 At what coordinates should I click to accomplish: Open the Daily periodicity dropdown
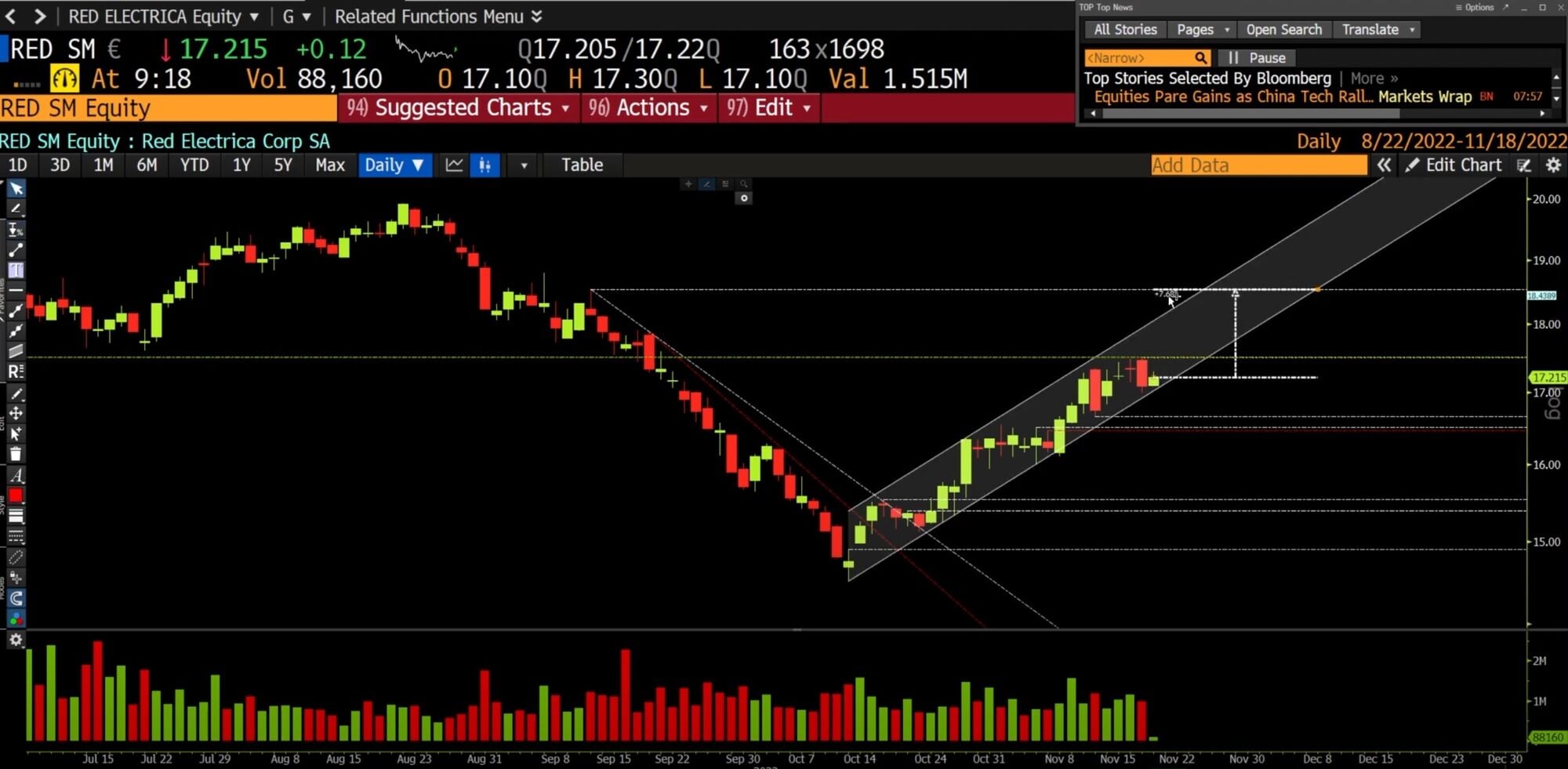coord(394,165)
